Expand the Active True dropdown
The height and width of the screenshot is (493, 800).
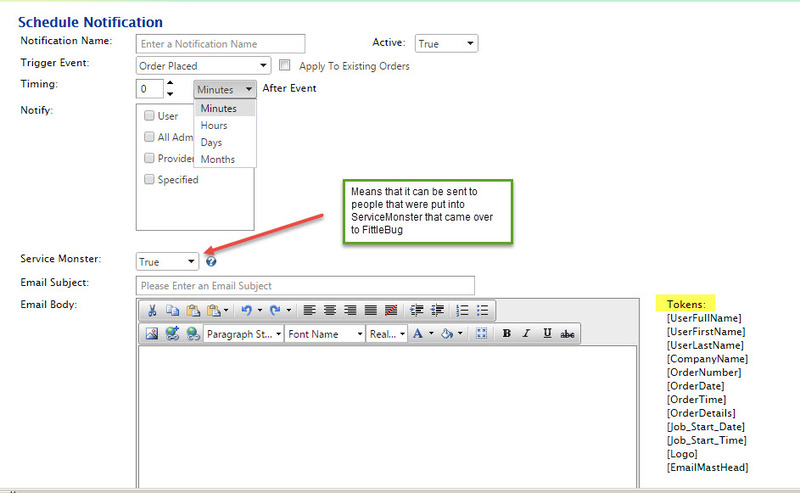point(447,43)
